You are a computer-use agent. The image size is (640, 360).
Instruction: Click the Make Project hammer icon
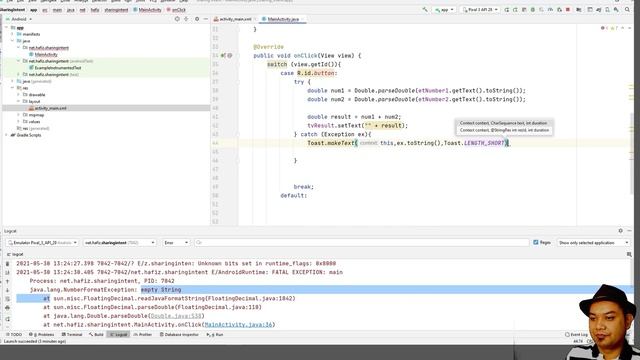[425, 9]
